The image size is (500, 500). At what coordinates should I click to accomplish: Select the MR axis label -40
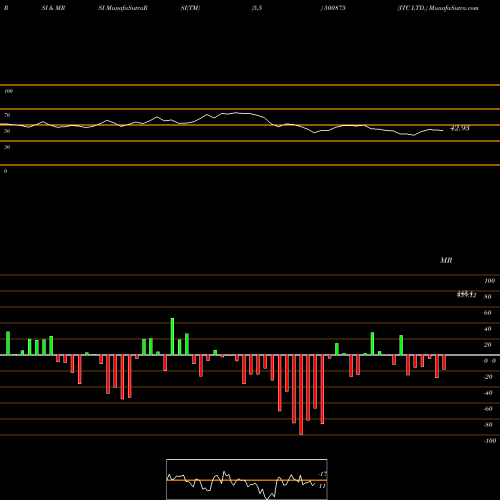[x=488, y=393]
